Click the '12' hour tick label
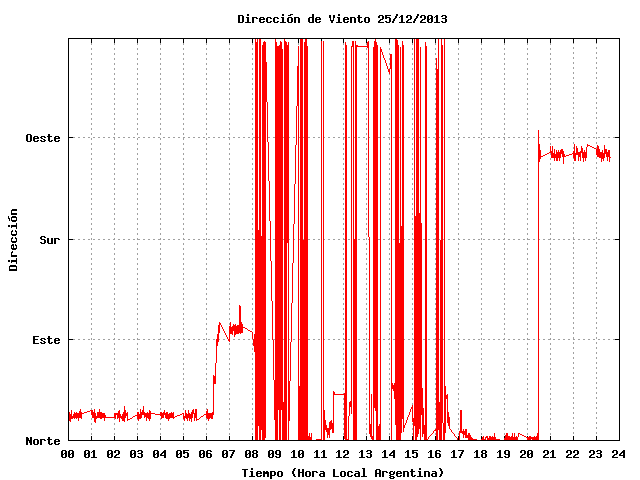Screen dimensions: 640x480 tap(343, 454)
